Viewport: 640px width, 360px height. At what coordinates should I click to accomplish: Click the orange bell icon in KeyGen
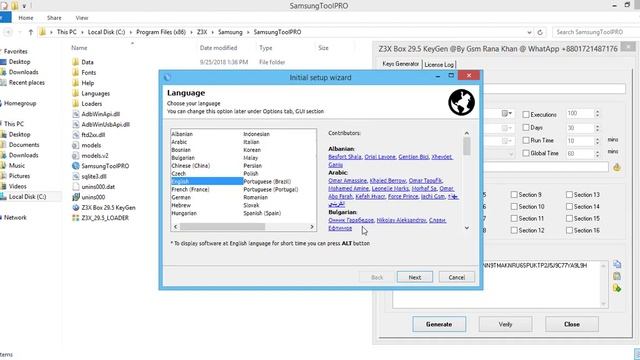(x=617, y=167)
